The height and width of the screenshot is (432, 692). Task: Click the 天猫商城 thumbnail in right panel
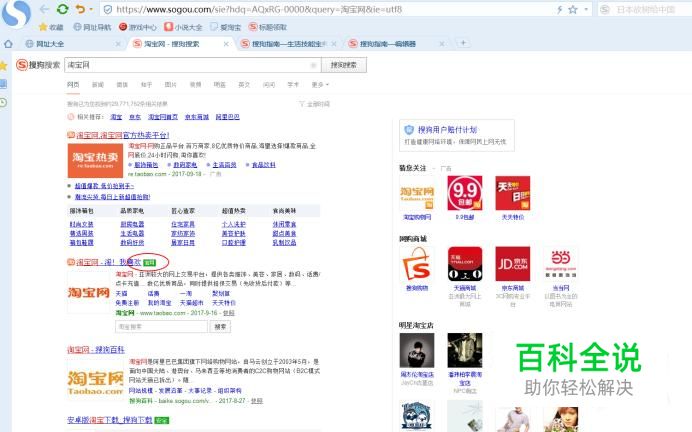click(465, 264)
